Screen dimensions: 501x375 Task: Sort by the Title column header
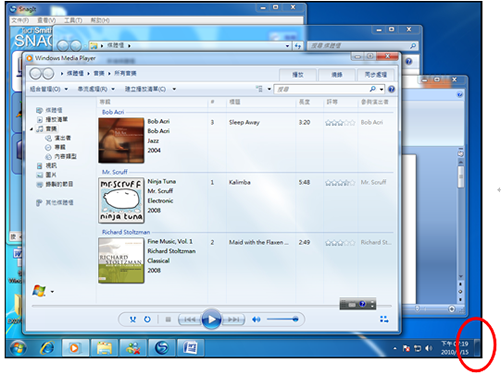235,102
